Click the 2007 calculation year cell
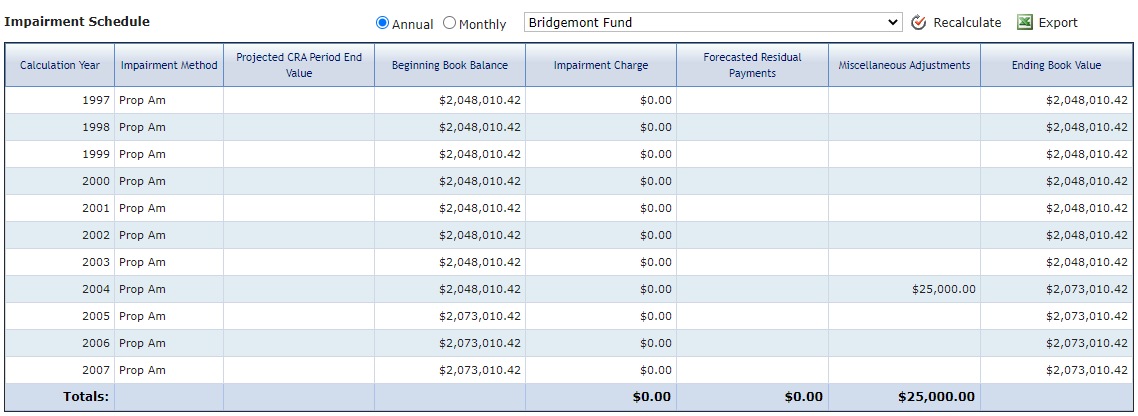This screenshot has height=416, width=1138. tap(60, 370)
